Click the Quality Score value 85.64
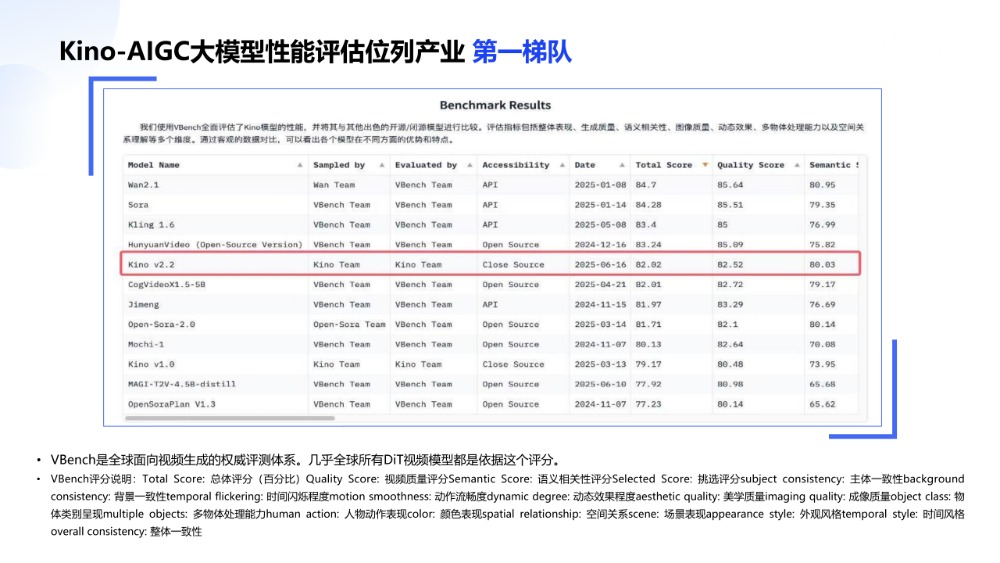Image resolution: width=1000 pixels, height=563 pixels. [x=730, y=185]
